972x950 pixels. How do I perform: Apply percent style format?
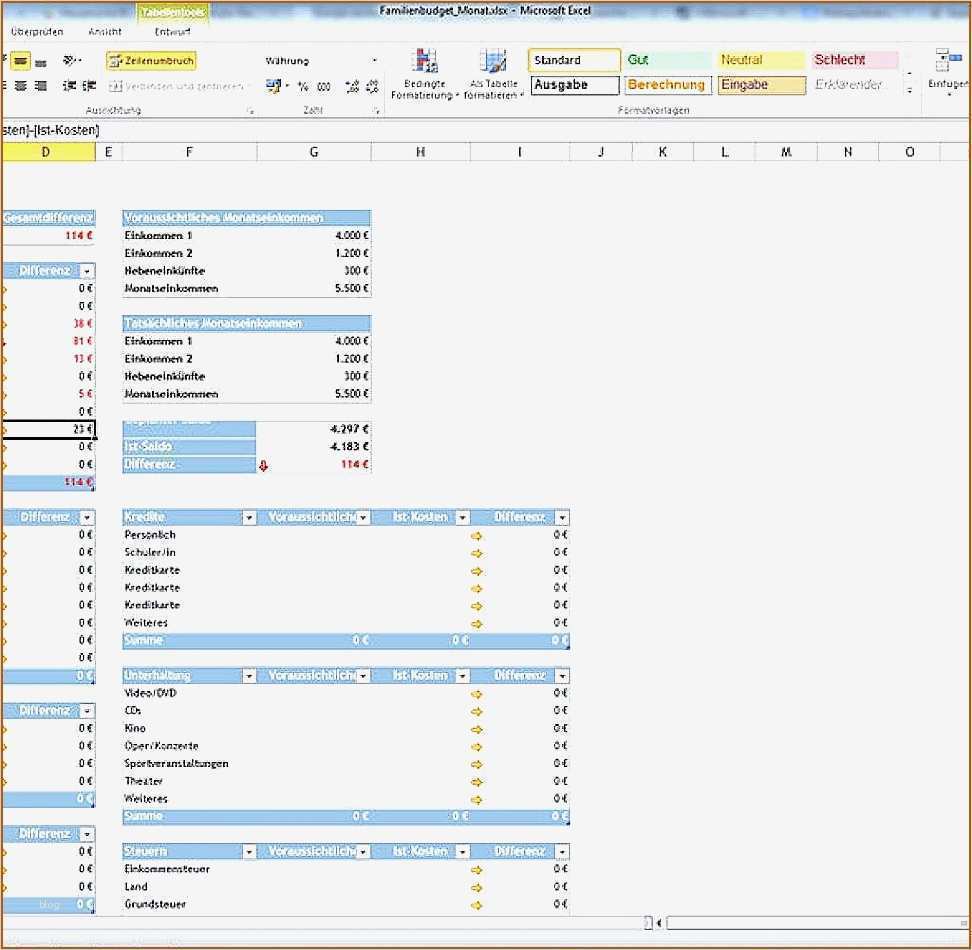point(303,87)
